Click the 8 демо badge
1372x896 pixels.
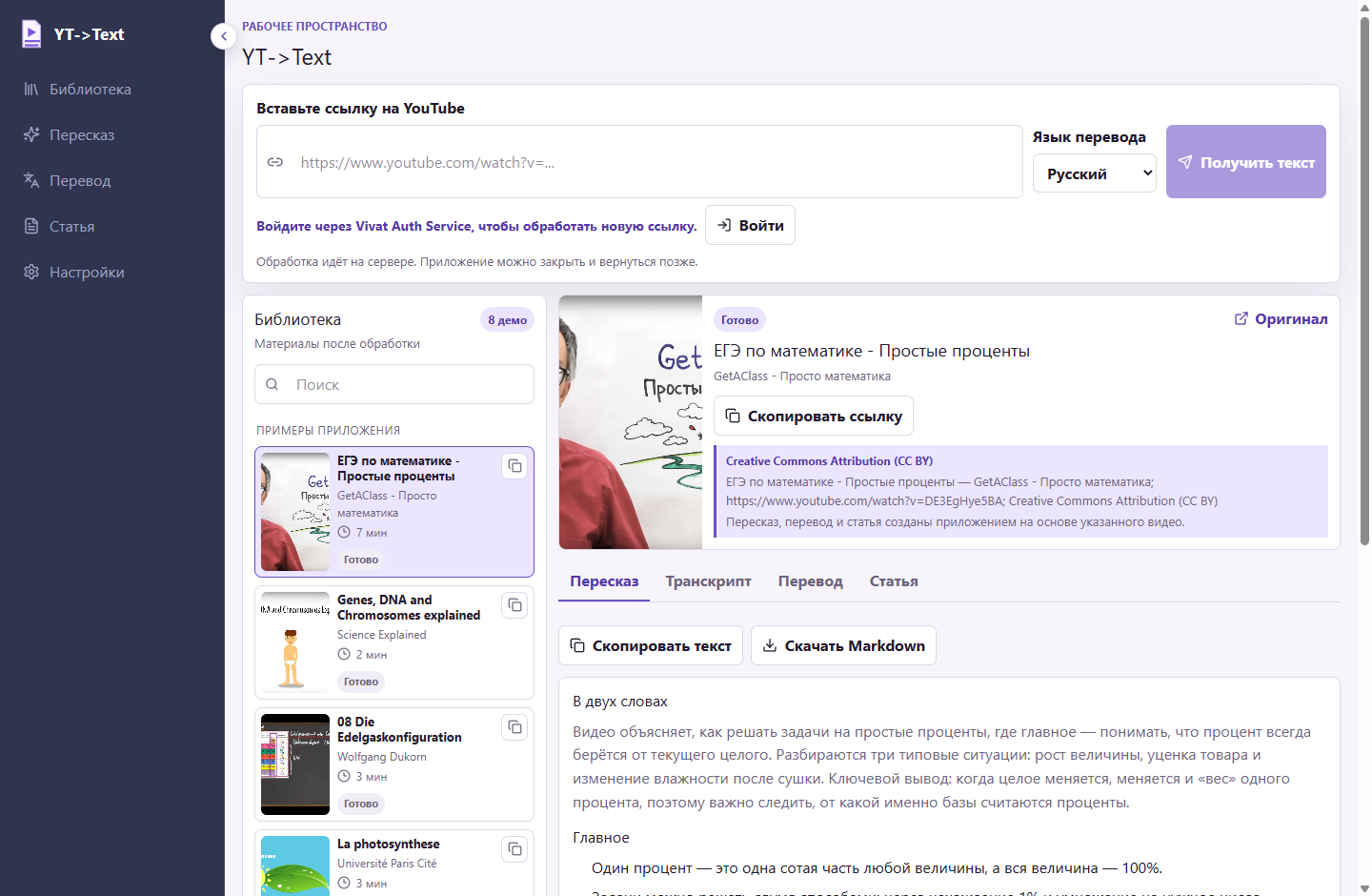pos(507,320)
